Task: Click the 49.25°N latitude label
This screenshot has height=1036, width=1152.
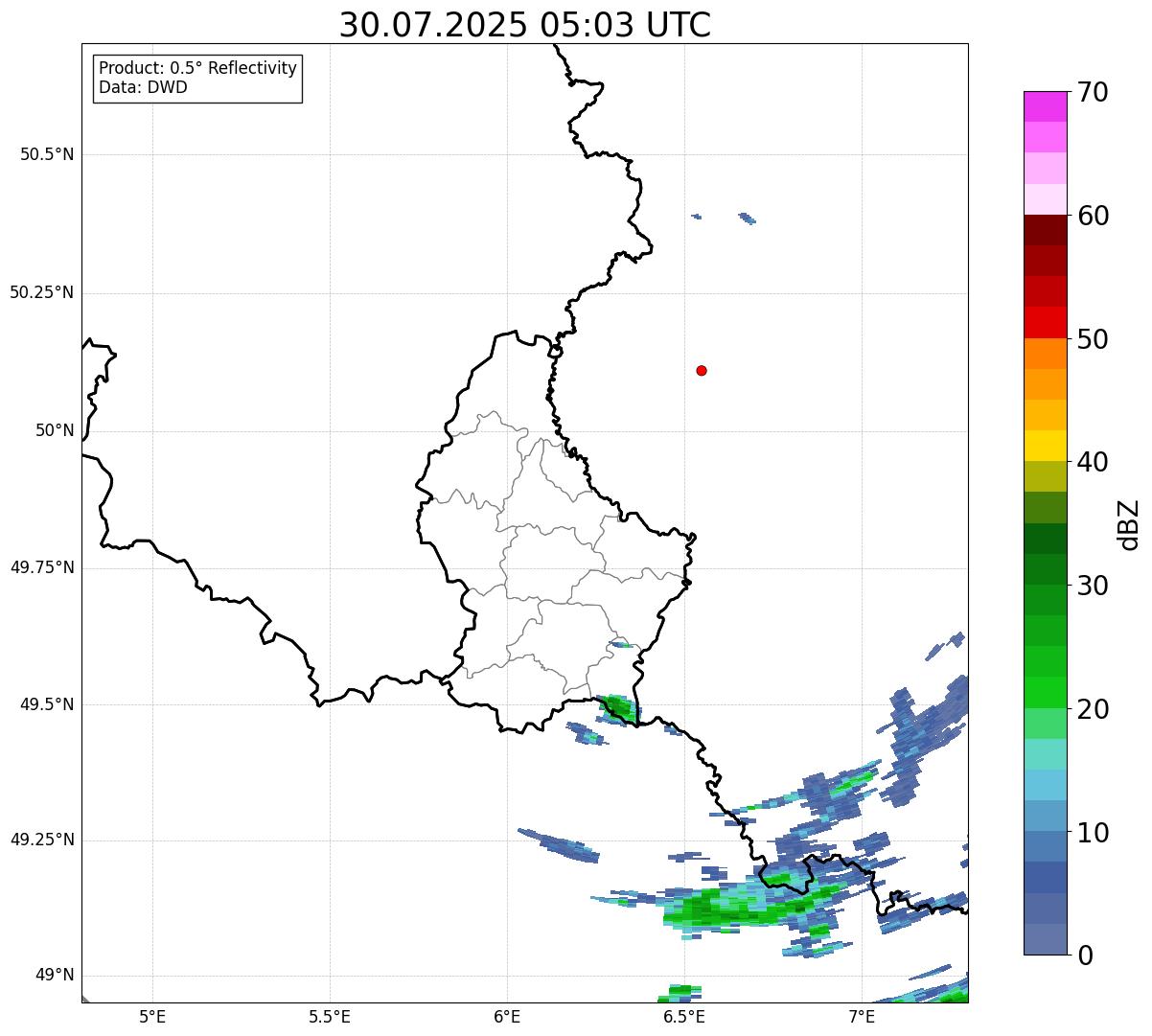Action: (x=42, y=840)
